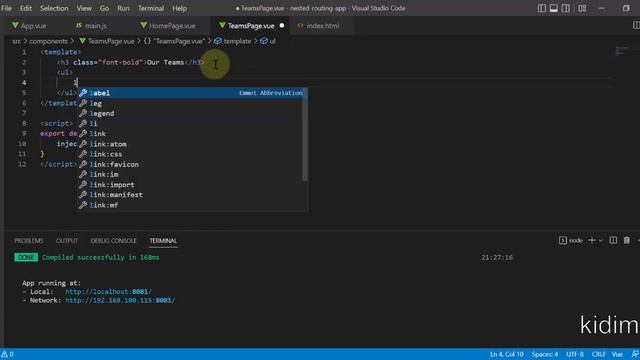640x360 pixels.
Task: Change the CRLF line ending setting
Action: point(598,354)
